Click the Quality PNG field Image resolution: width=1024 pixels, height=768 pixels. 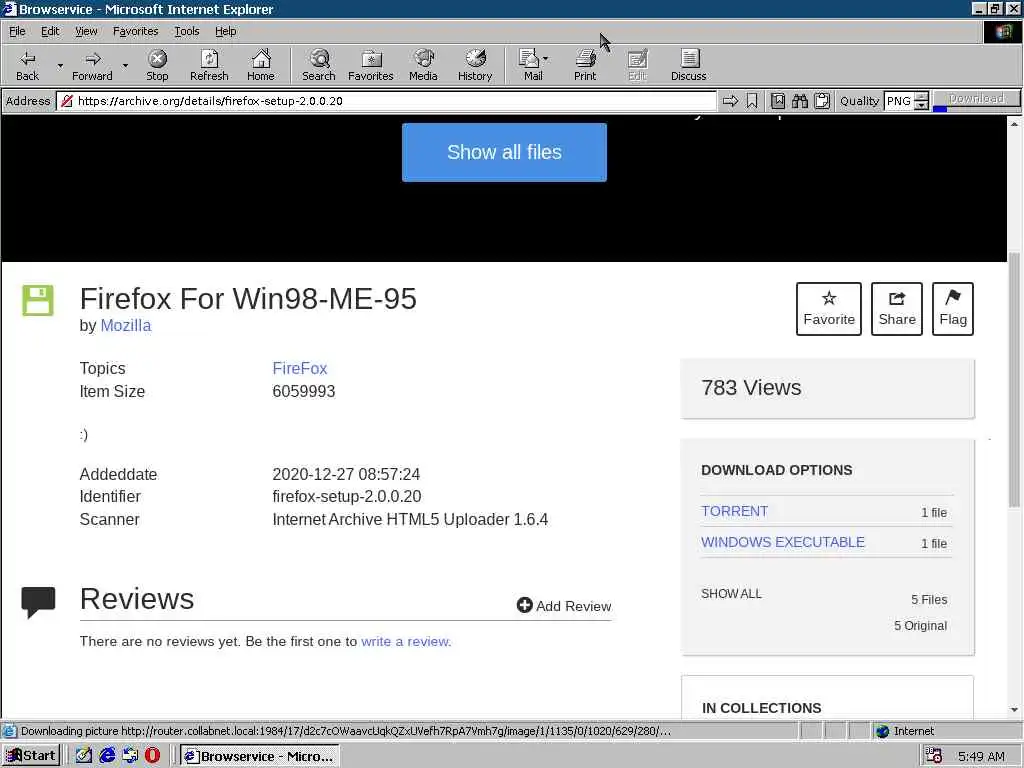pyautogui.click(x=899, y=101)
